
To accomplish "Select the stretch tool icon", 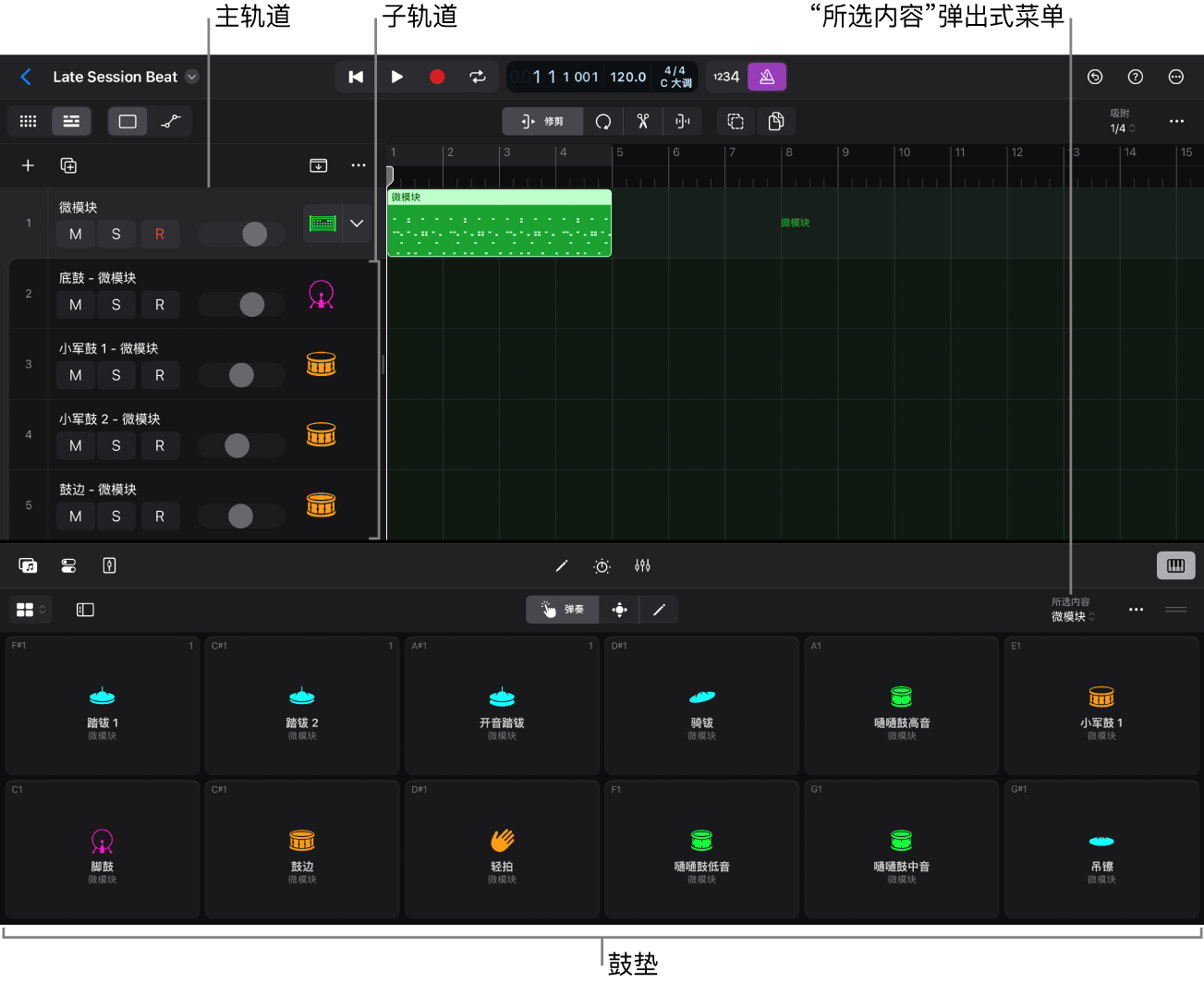I will (x=683, y=121).
